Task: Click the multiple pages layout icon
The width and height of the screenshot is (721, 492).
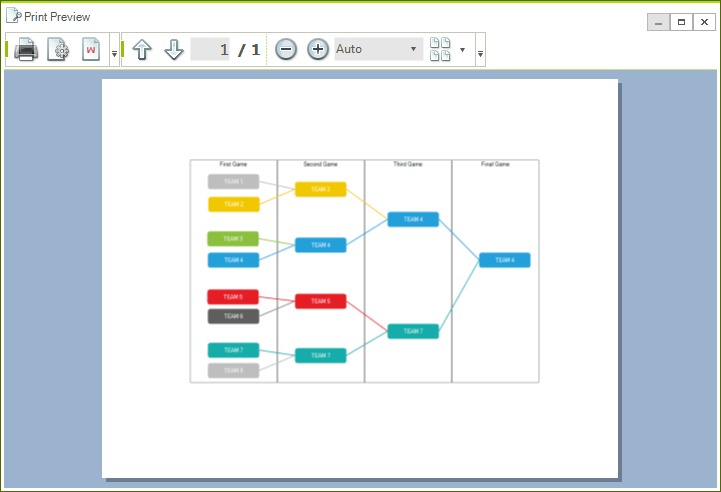Action: point(440,49)
